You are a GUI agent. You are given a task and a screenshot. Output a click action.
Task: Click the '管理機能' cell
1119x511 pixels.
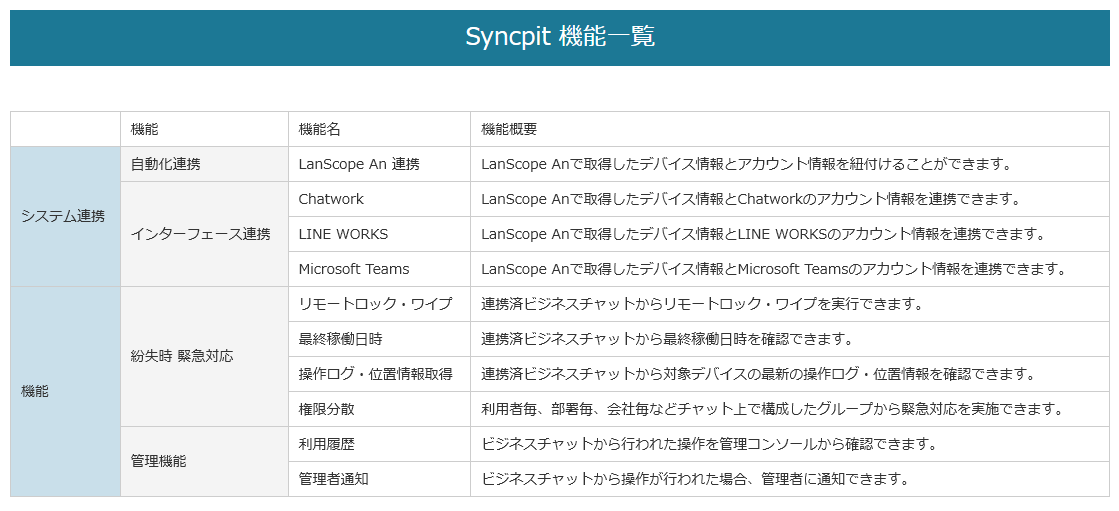point(204,461)
